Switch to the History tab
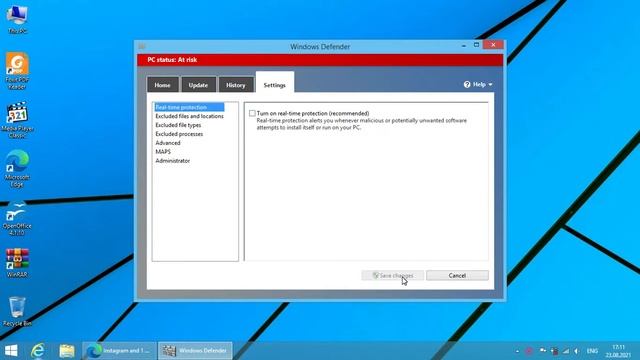 (x=236, y=85)
